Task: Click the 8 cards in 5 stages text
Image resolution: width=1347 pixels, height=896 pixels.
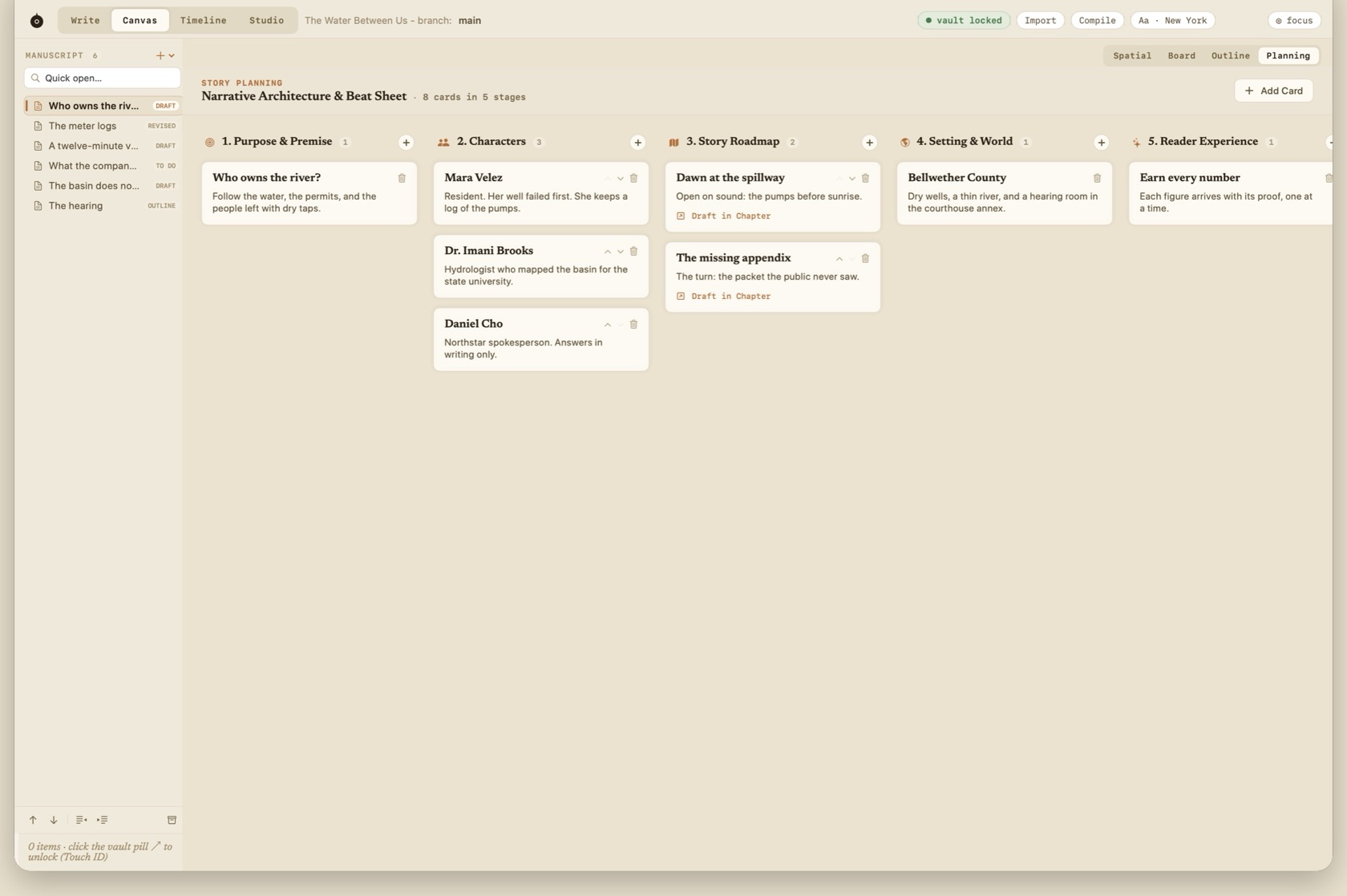Action: [474, 98]
